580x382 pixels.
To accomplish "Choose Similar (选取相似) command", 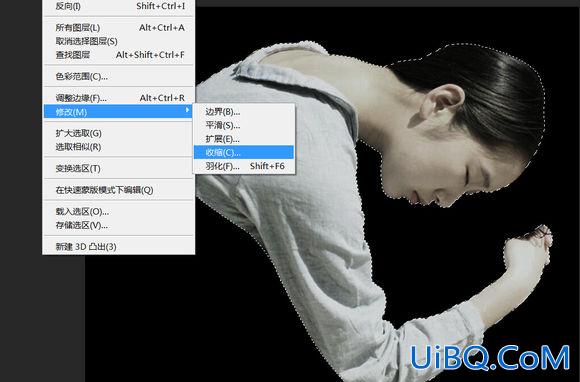I will pos(119,147).
